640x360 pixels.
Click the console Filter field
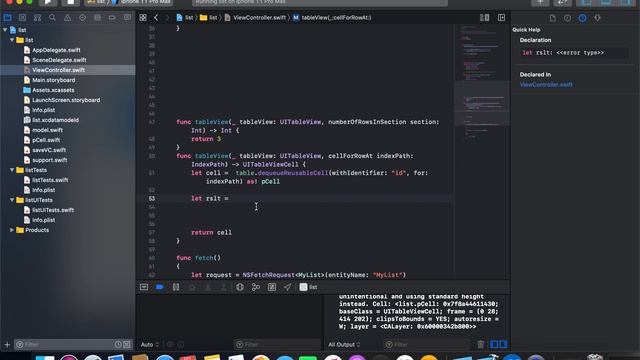point(427,344)
